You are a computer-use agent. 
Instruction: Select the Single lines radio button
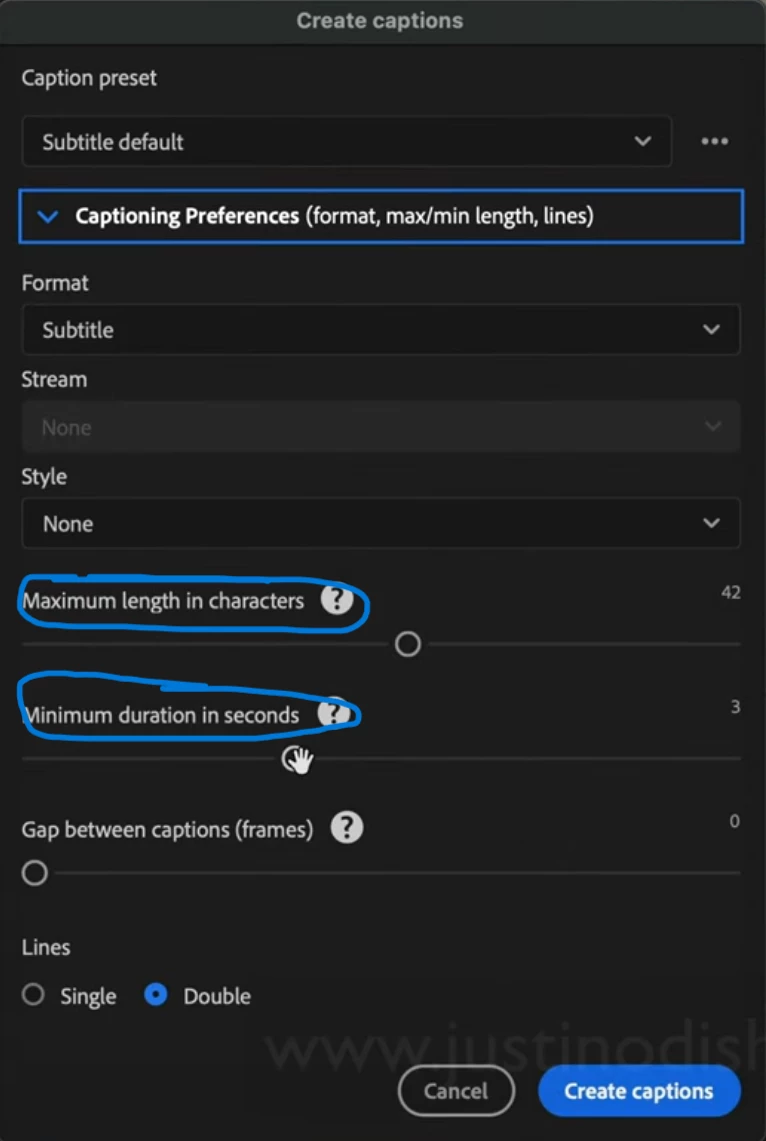click(34, 995)
